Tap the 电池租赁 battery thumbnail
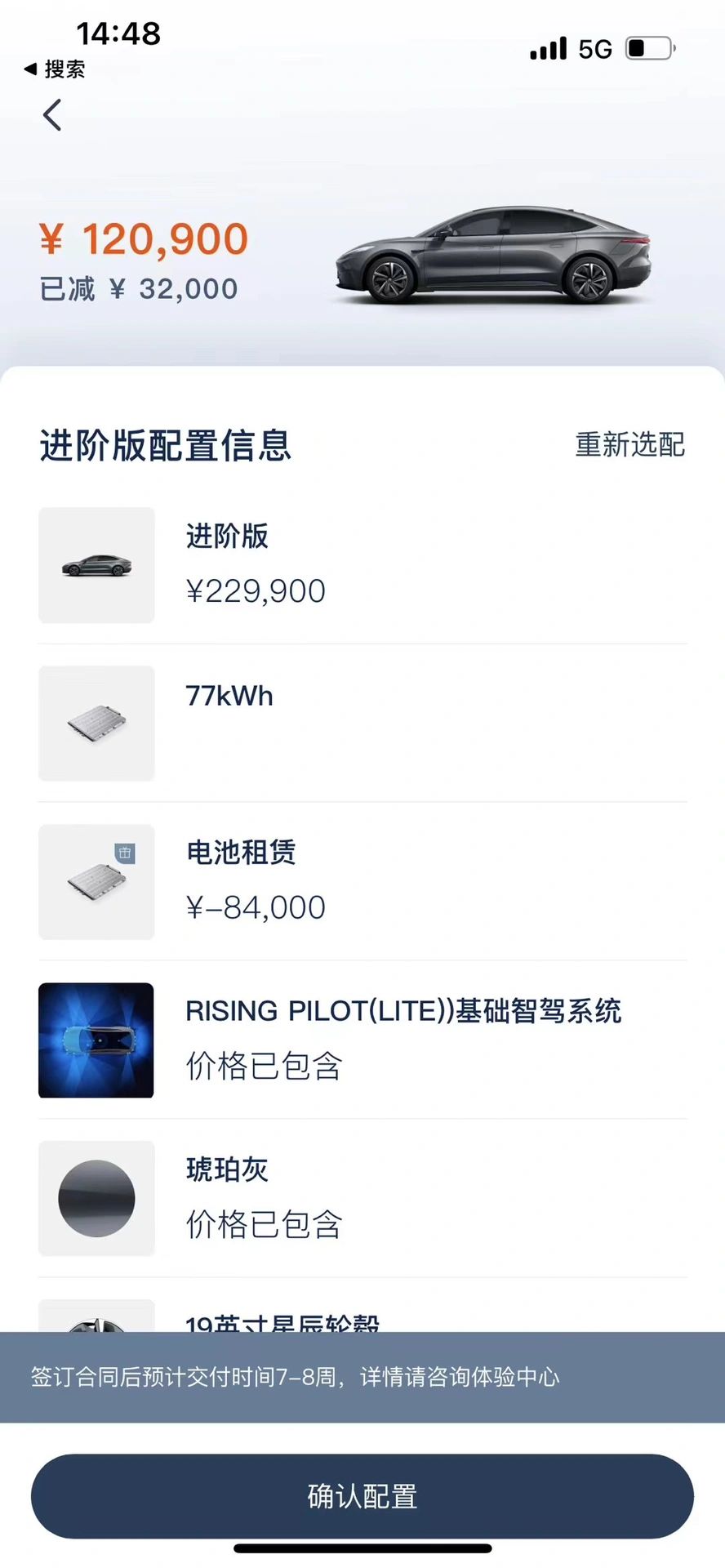Screen dimensions: 725x1568 96,882
